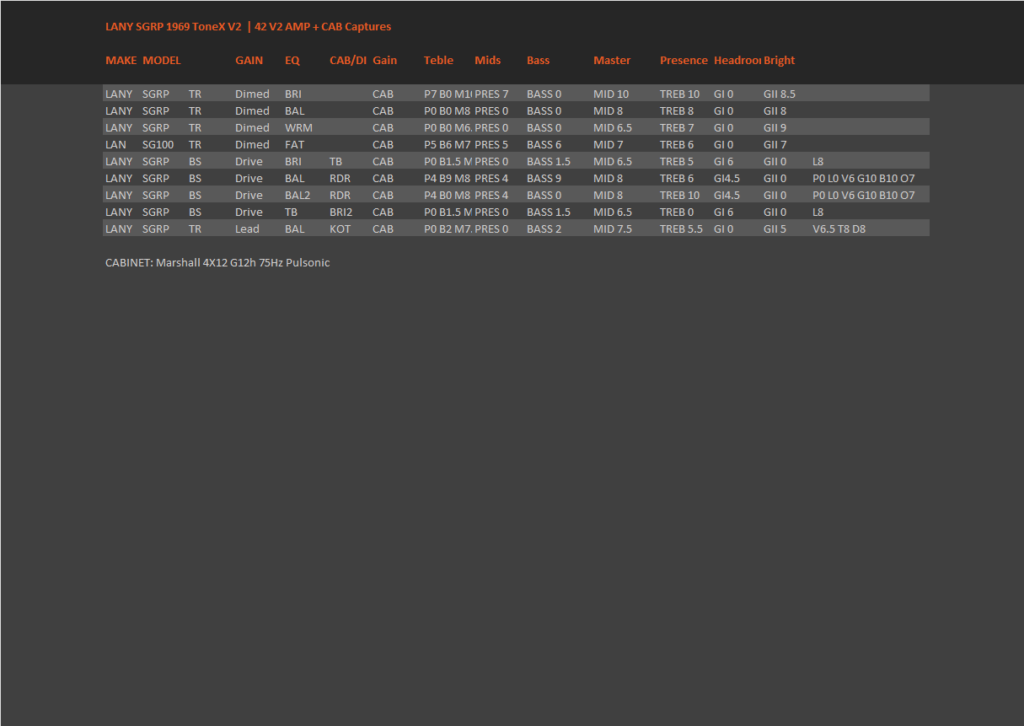Viewport: 1024px width, 726px height.
Task: Click the EQ column header
Action: tap(292, 60)
